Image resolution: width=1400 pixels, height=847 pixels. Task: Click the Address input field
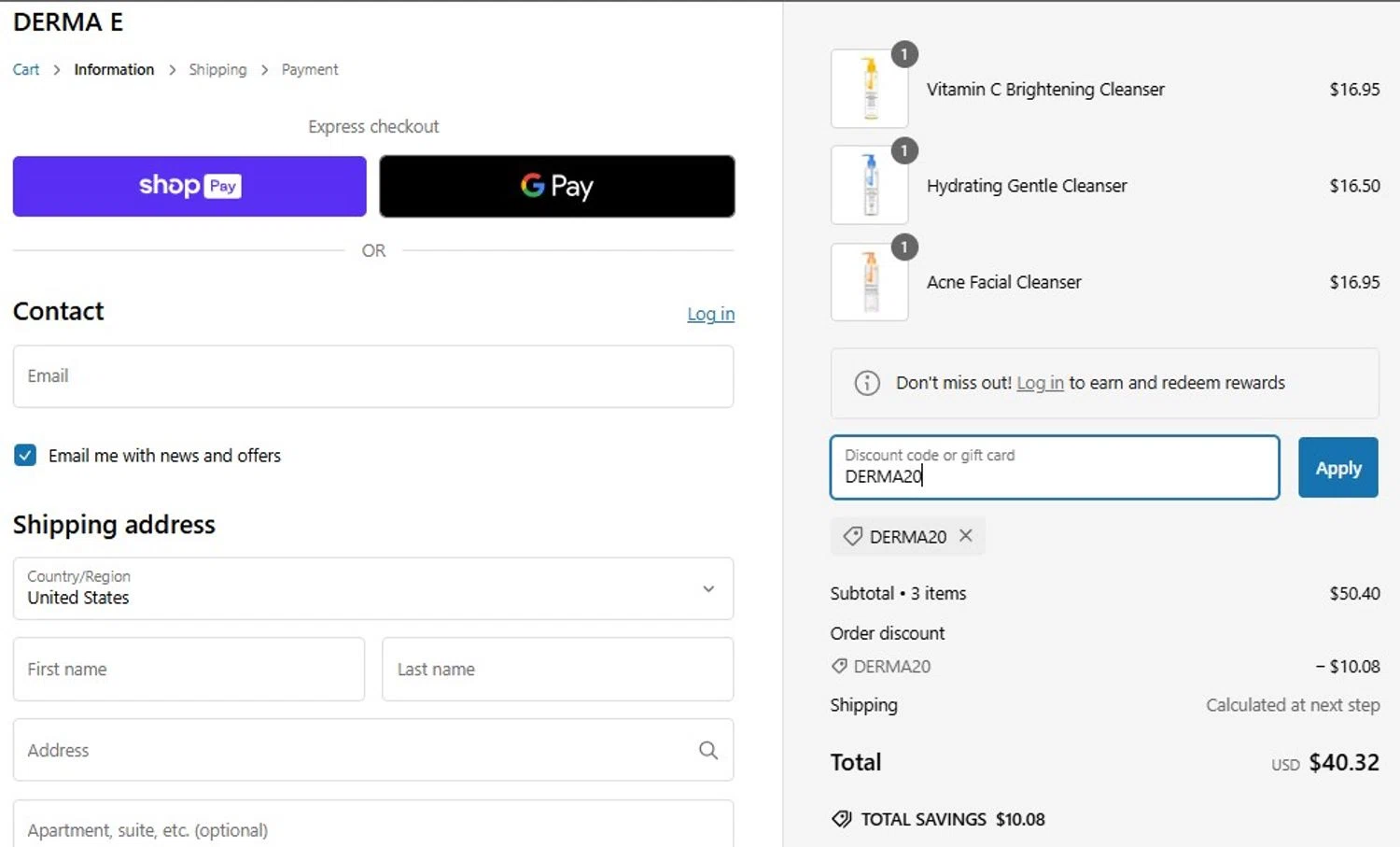pos(373,750)
